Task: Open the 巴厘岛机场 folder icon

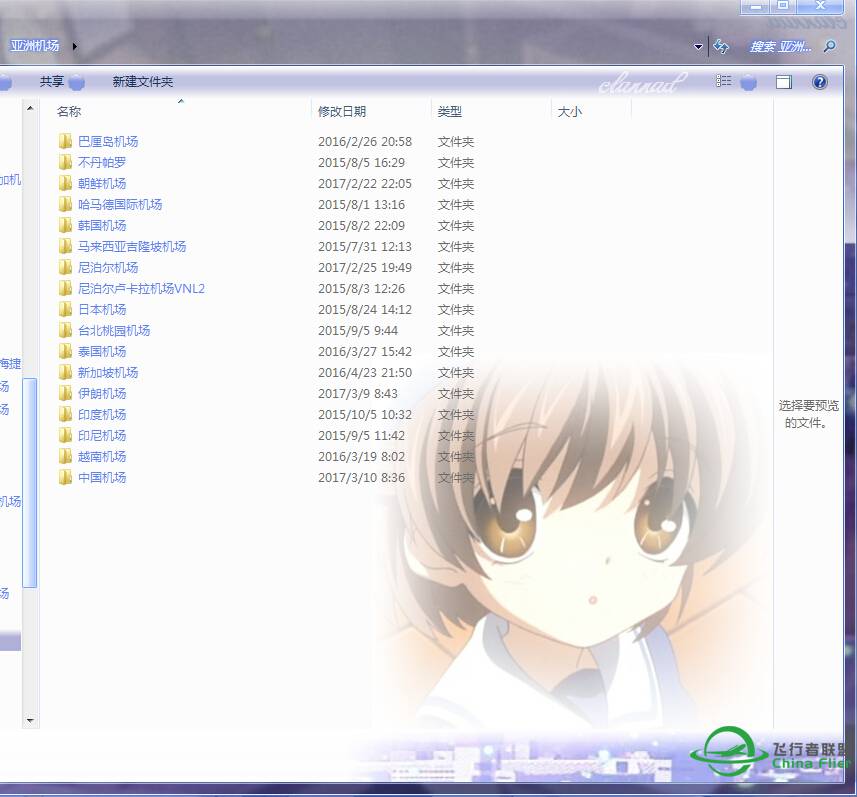Action: [66, 141]
